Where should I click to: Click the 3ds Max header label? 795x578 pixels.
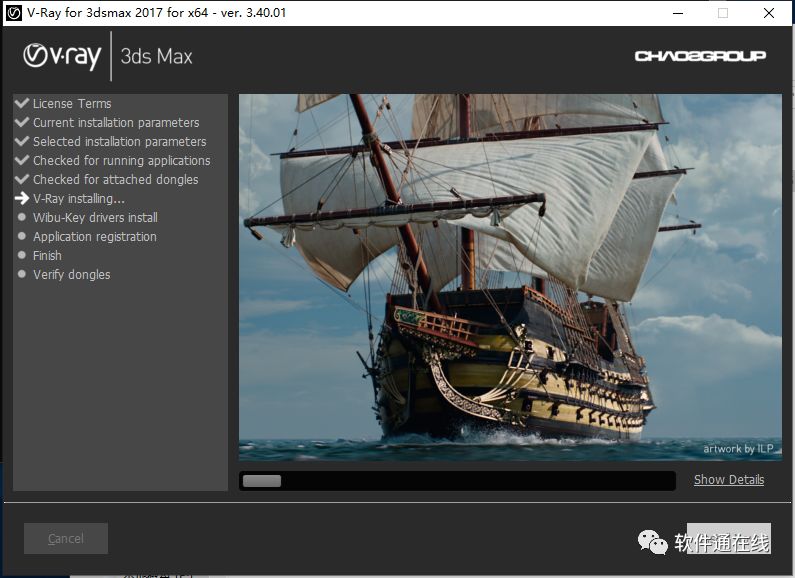[x=156, y=56]
